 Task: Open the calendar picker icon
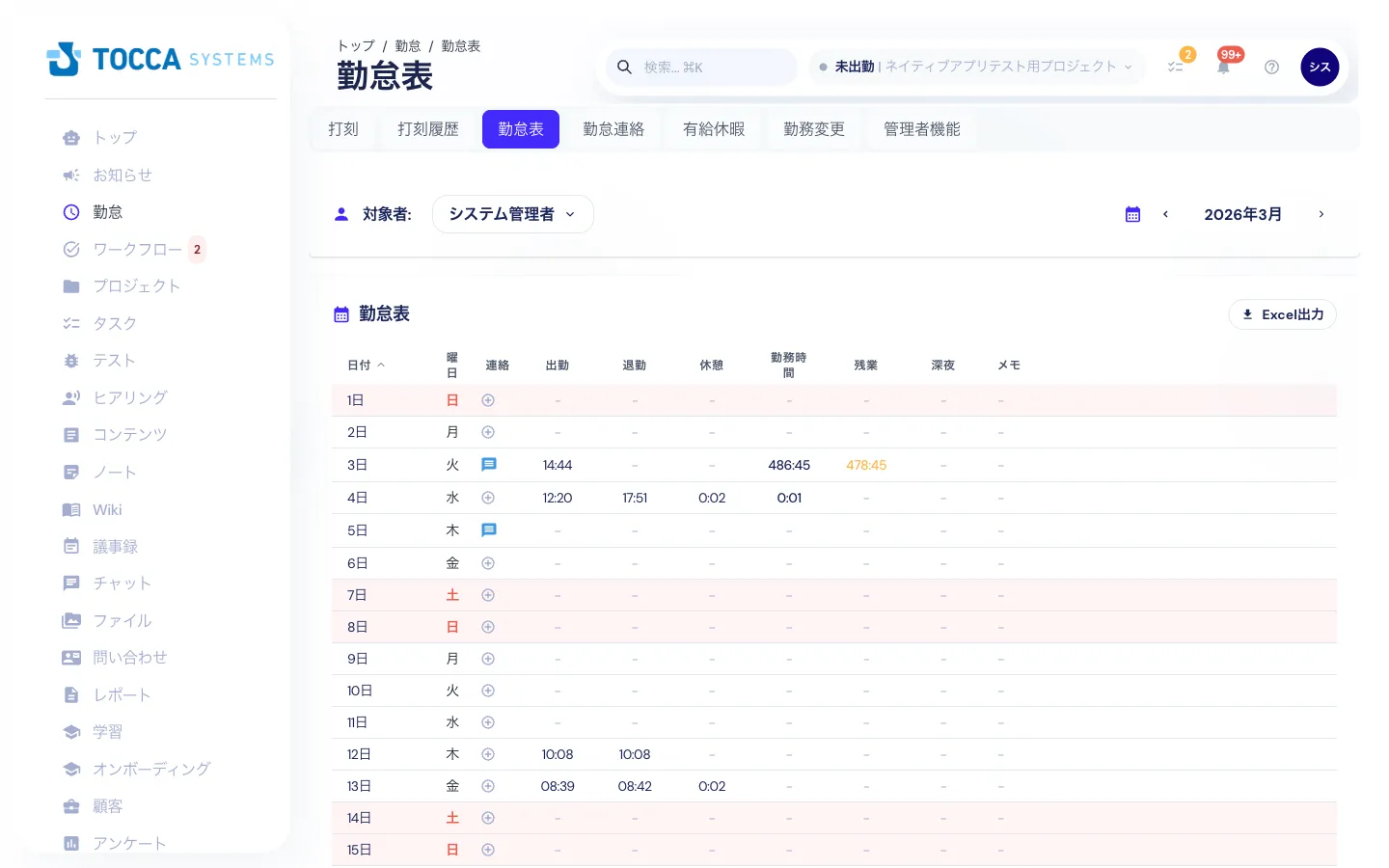1132,214
